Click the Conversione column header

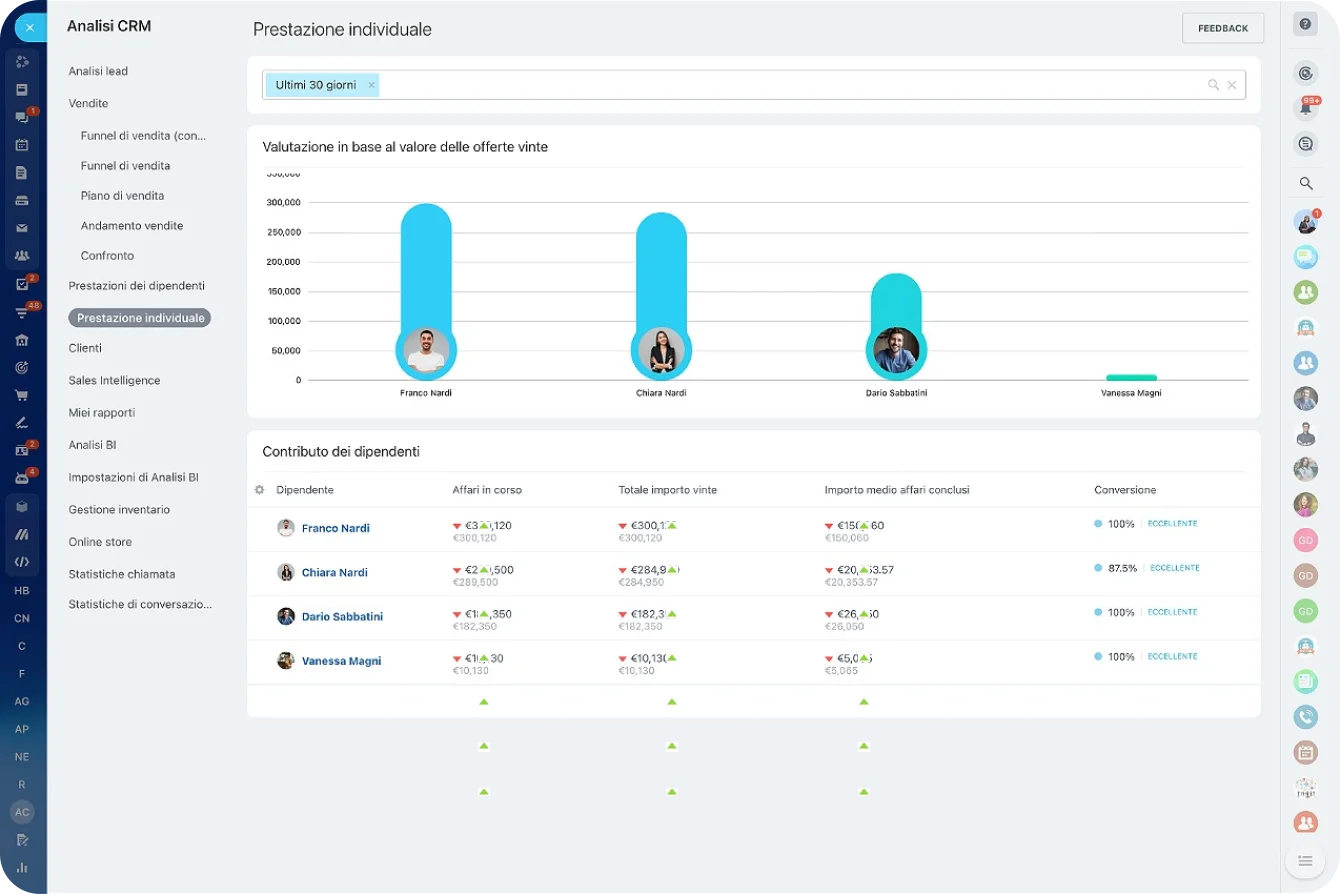[x=1125, y=490]
